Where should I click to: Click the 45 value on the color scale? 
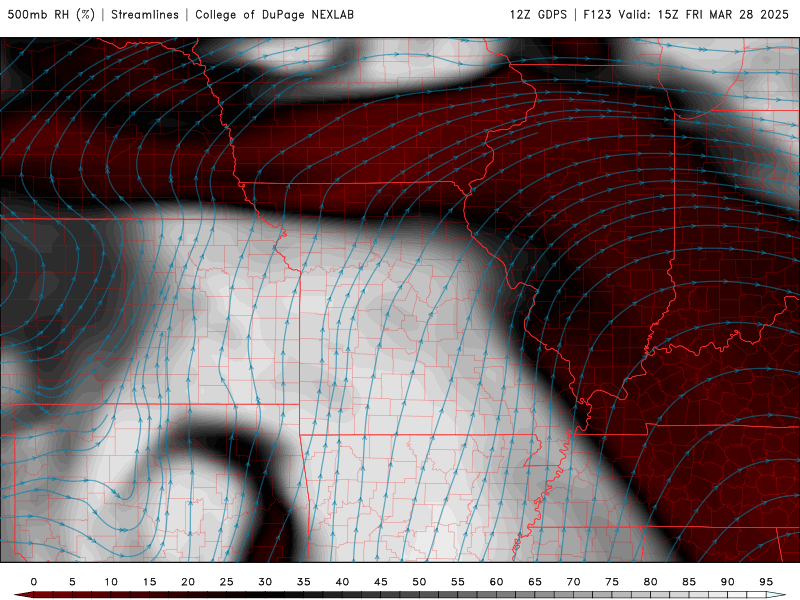381,582
